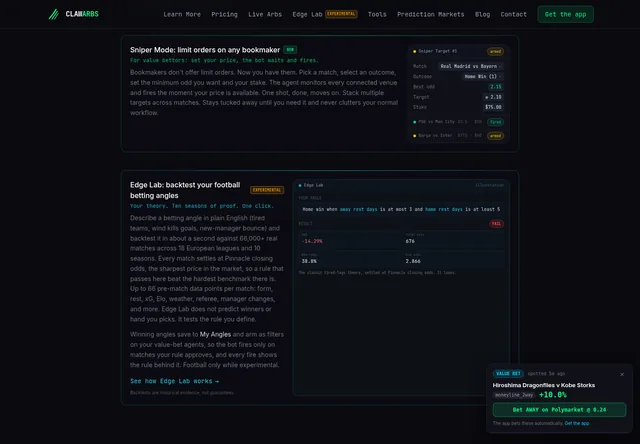Click the red FAIL result badge
Screen dimensions: 640x444
pyautogui.click(x=496, y=224)
